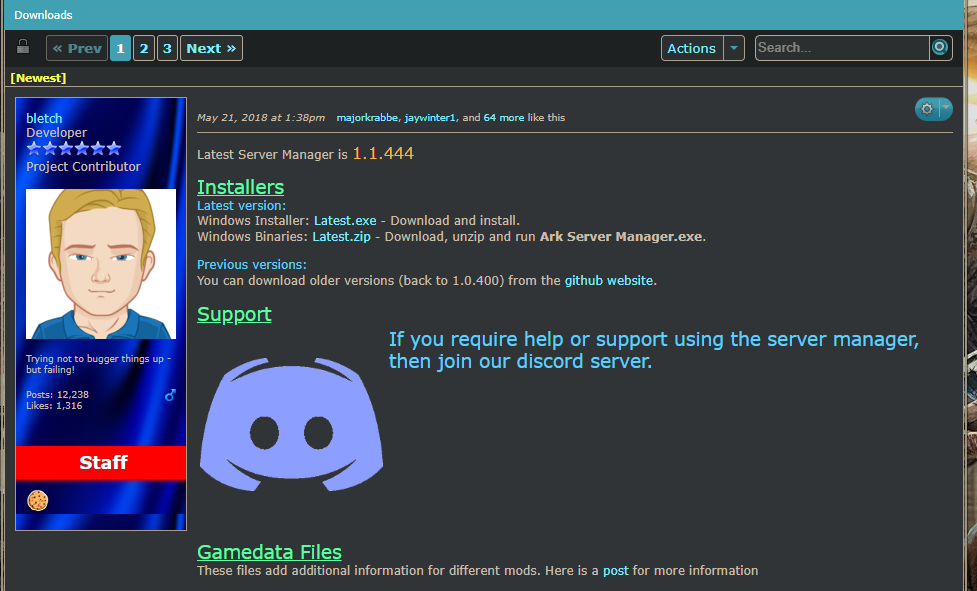Click the Support heading
Image resolution: width=977 pixels, height=591 pixels.
point(234,314)
